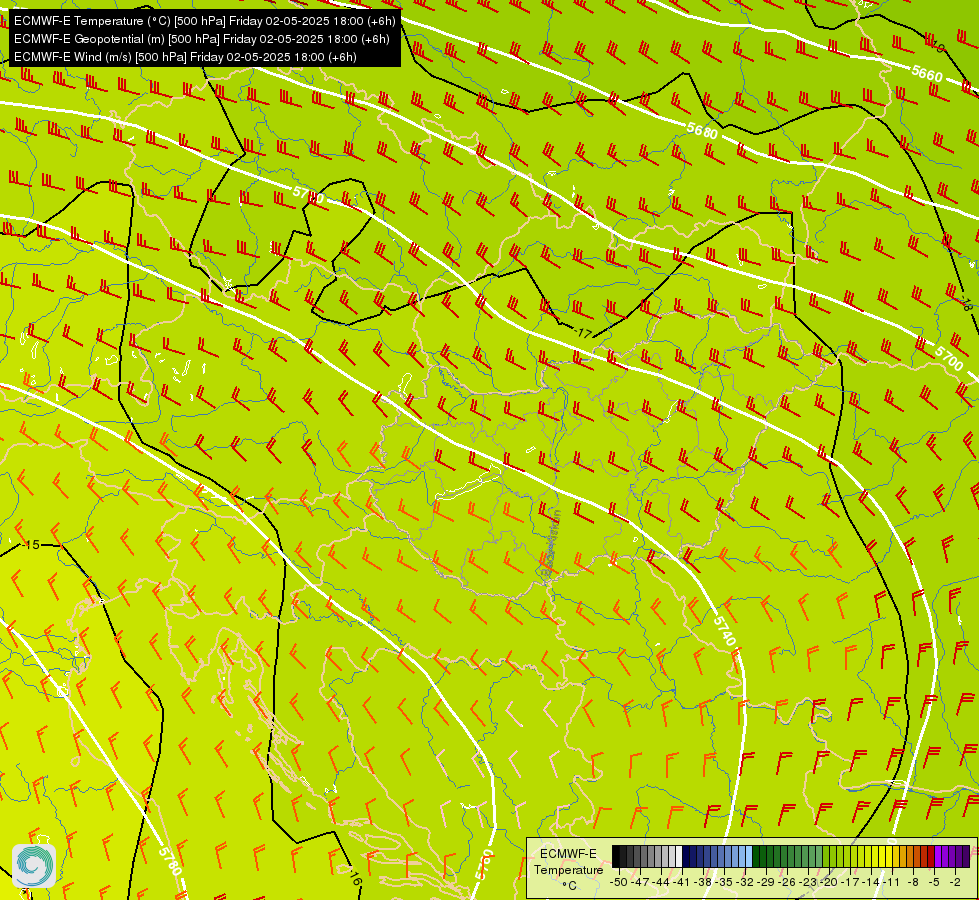Click the -11 value on temperature legend
Viewport: 979px width, 900px height.
point(892,882)
